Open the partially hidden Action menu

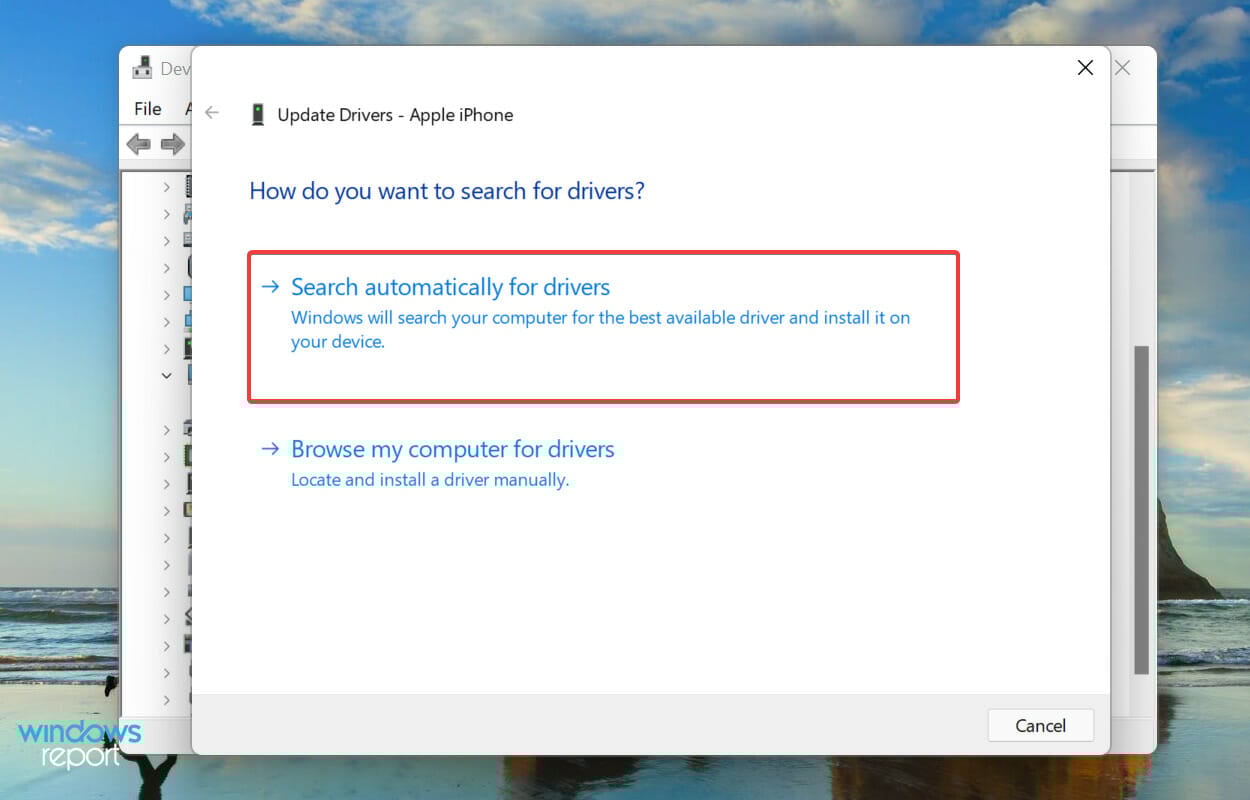(188, 109)
